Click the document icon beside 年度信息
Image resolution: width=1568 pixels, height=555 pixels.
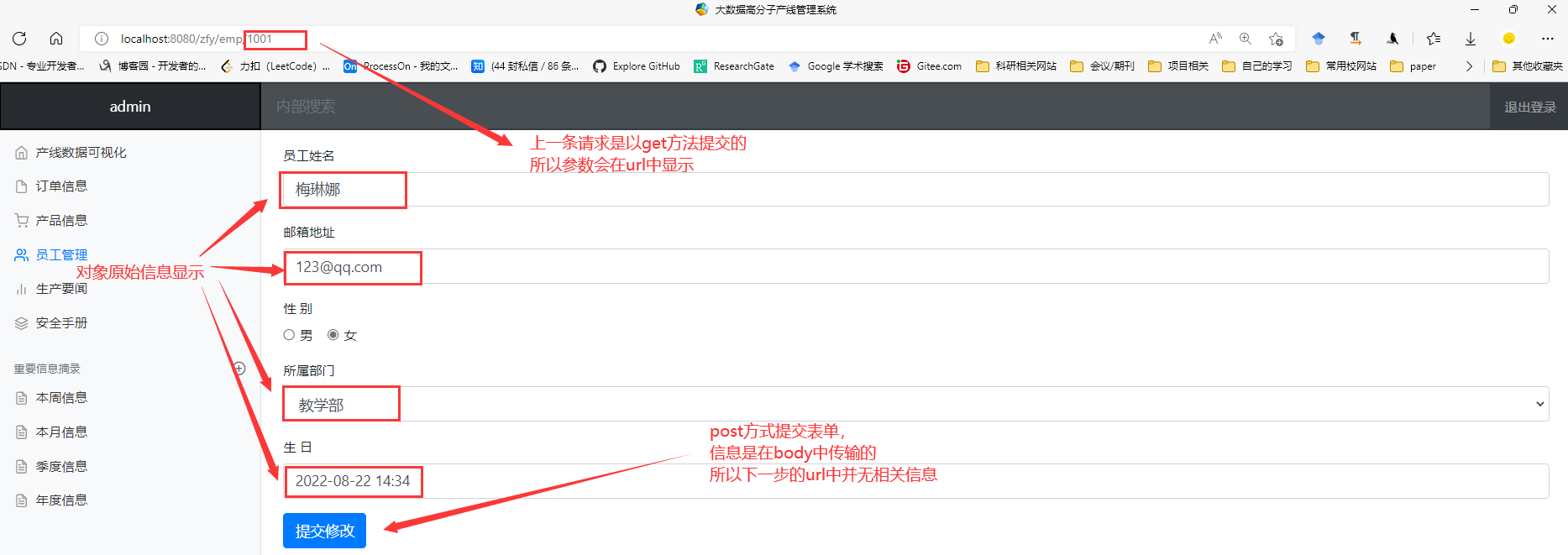point(22,500)
